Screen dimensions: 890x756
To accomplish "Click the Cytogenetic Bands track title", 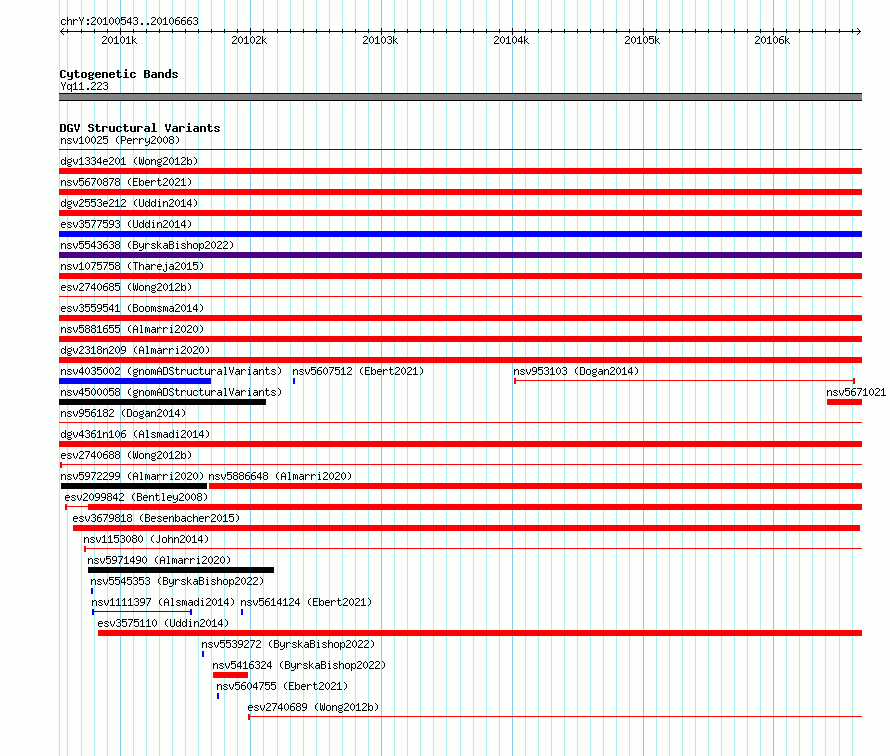I will coord(119,74).
